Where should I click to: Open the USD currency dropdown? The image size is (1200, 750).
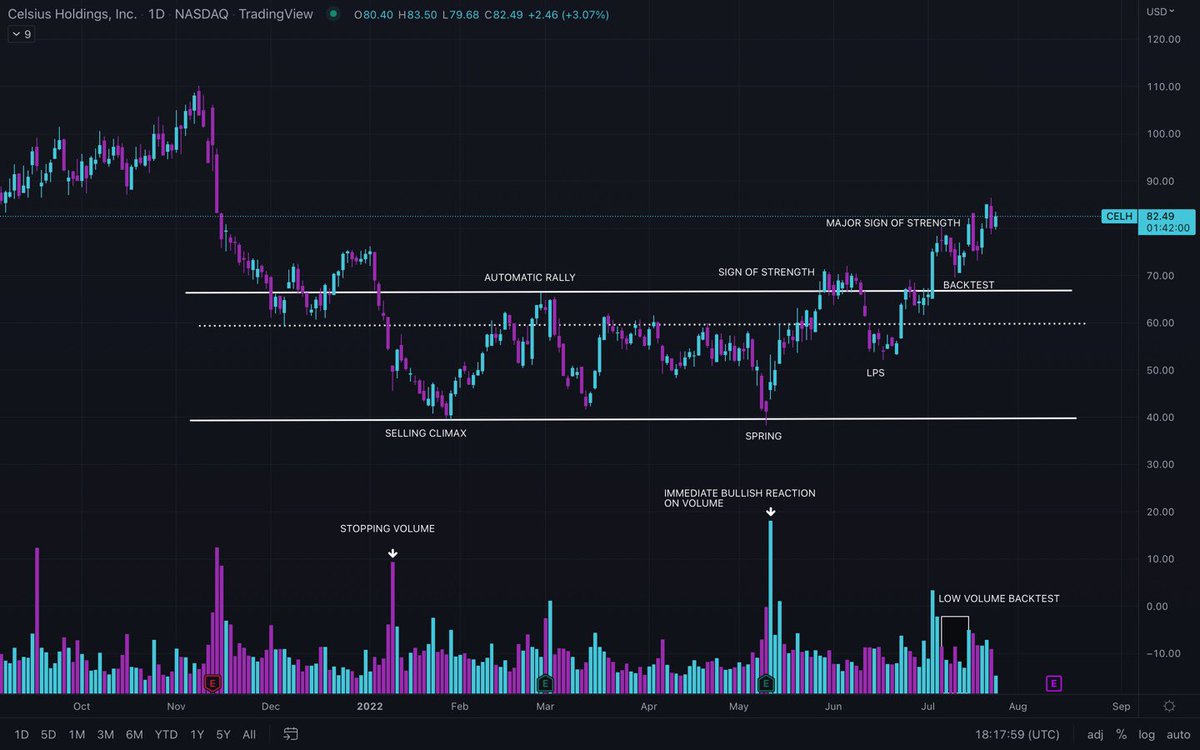[x=1160, y=12]
